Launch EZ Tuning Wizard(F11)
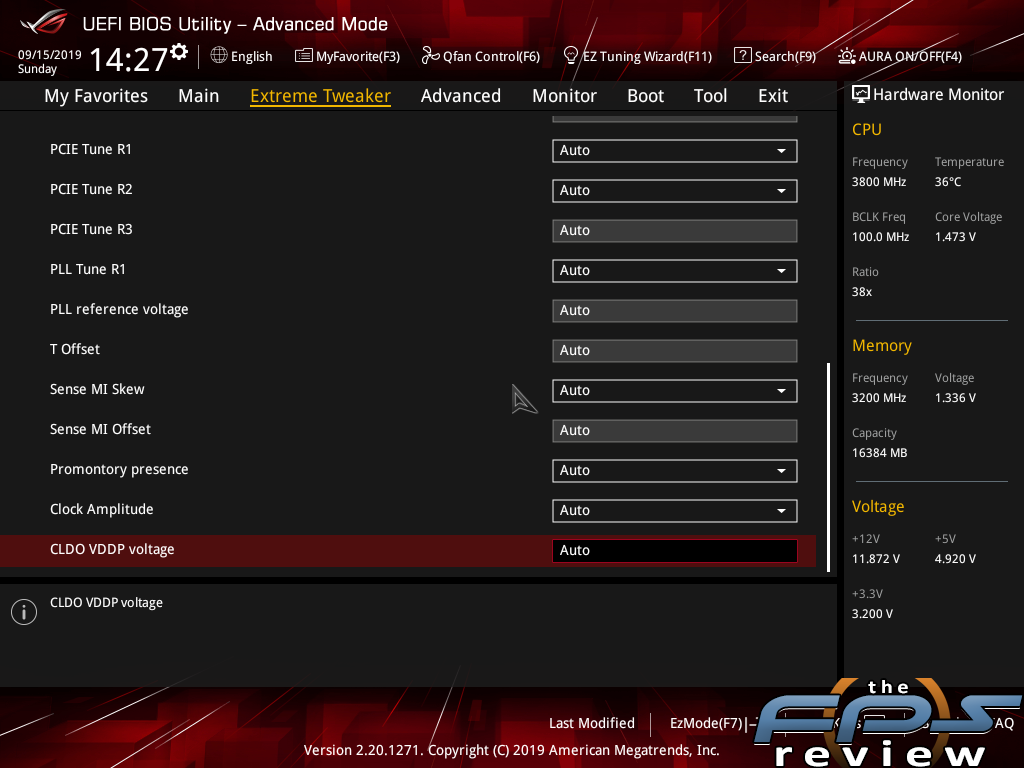Screen dimensions: 1024x768 coord(647,56)
